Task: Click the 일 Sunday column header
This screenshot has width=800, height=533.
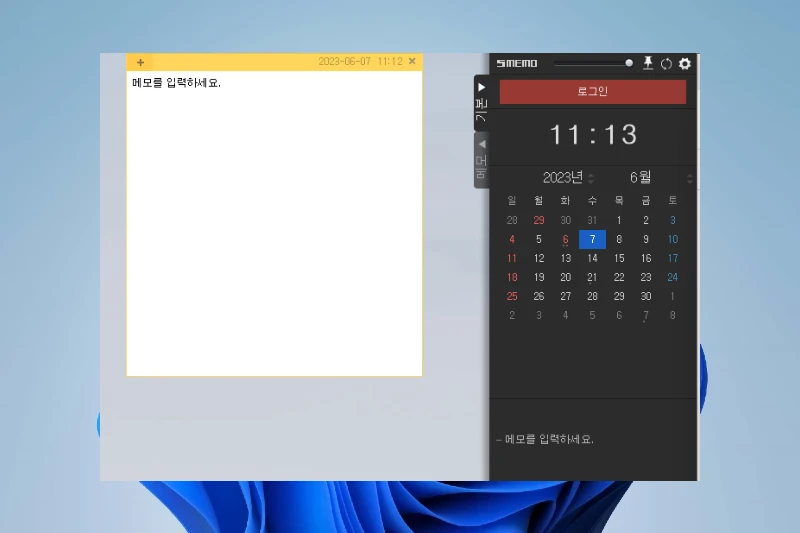Action: 512,200
